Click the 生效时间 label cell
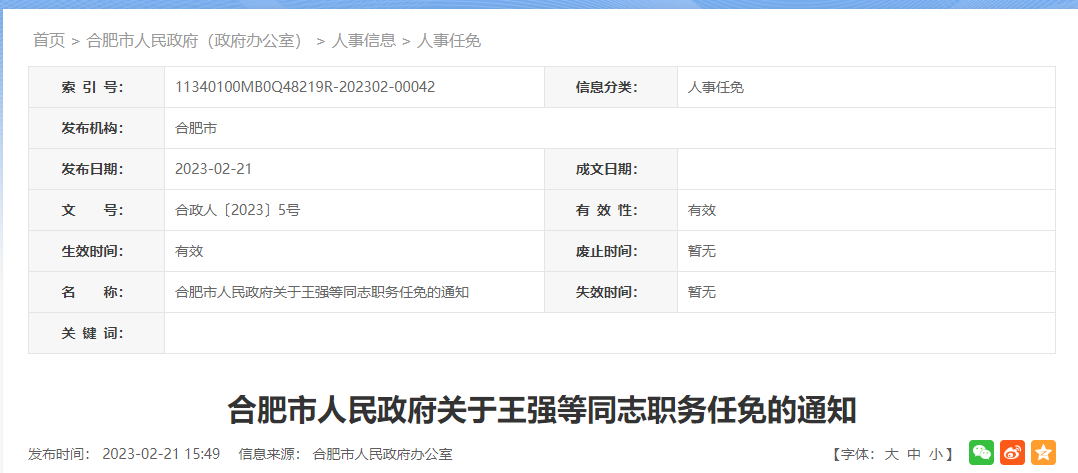The width and height of the screenshot is (1078, 473). tap(96, 252)
